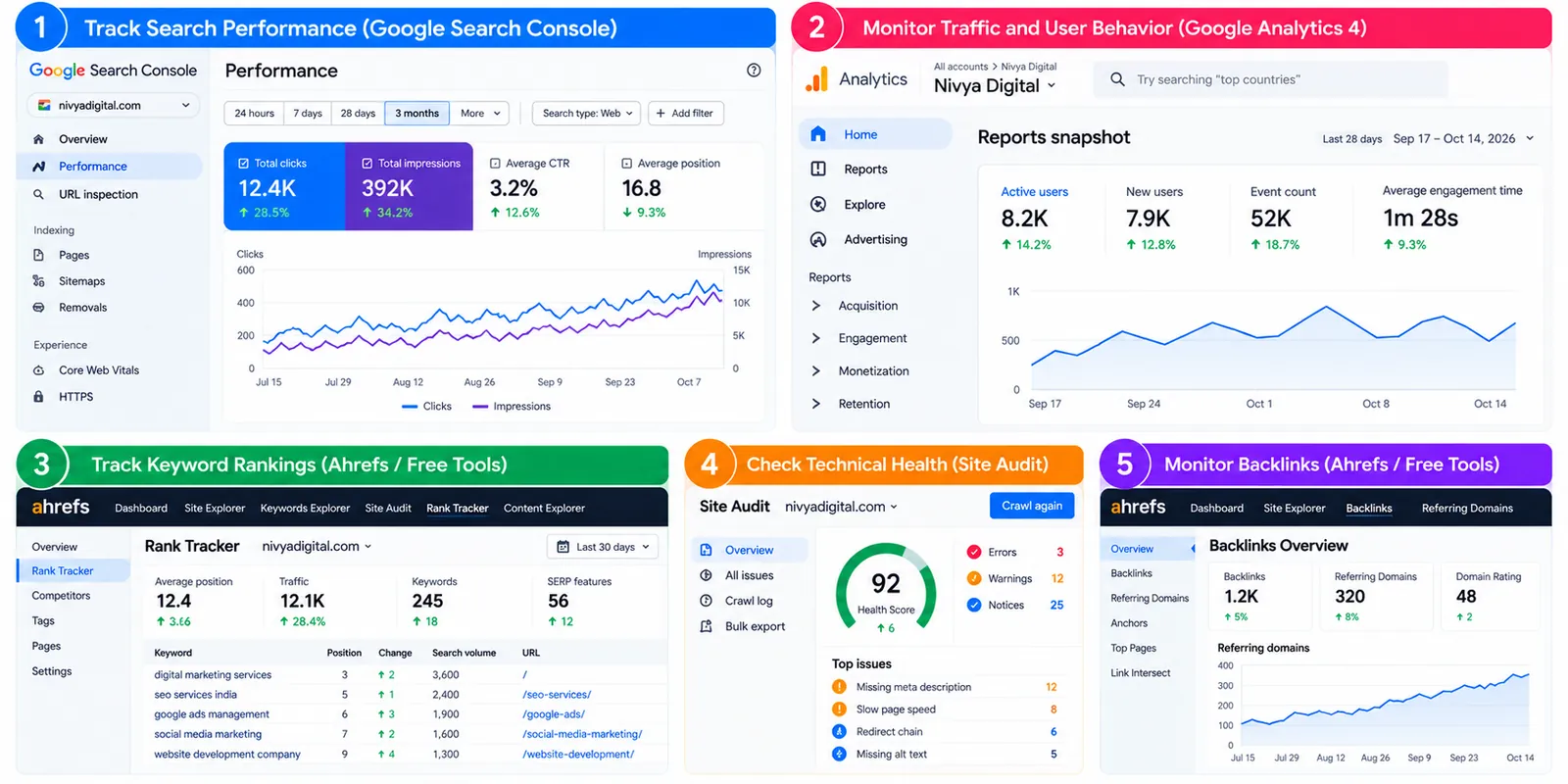
Task: Click the Crawl again button
Action: tap(1032, 506)
